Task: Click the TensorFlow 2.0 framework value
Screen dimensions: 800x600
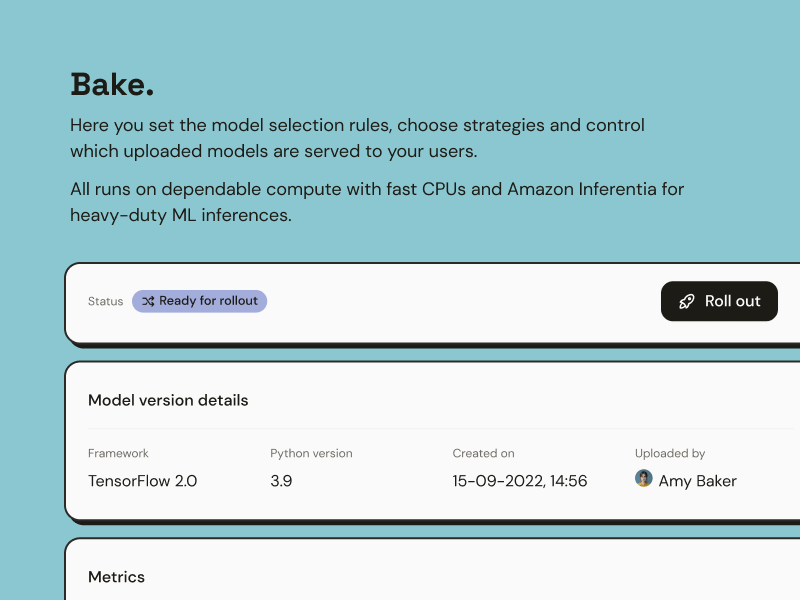Action: coord(142,481)
